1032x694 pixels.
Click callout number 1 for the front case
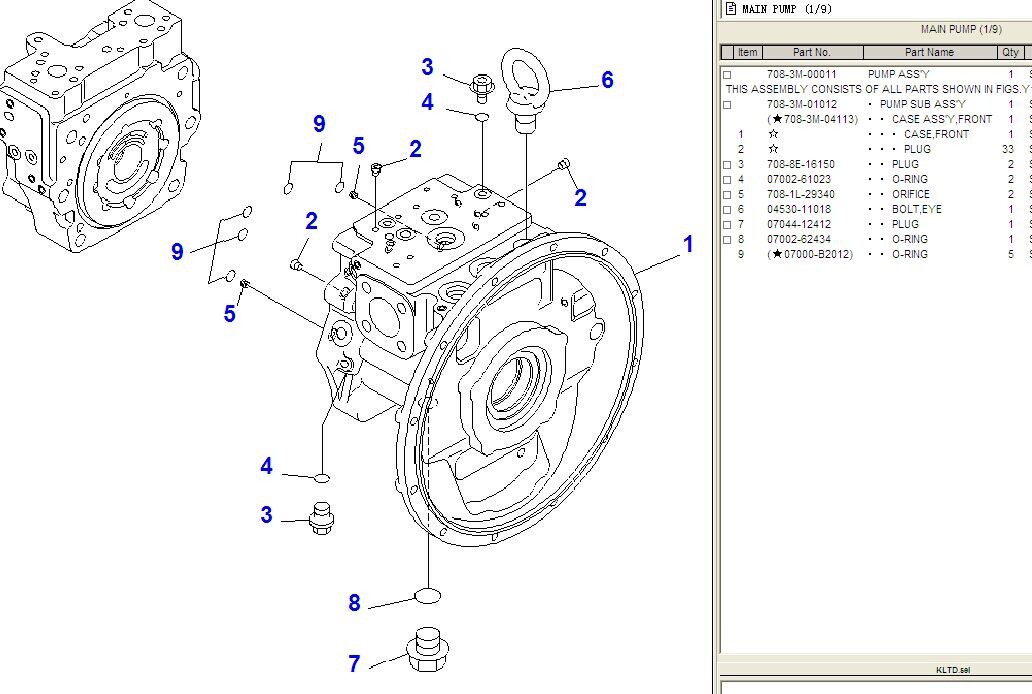[x=687, y=245]
